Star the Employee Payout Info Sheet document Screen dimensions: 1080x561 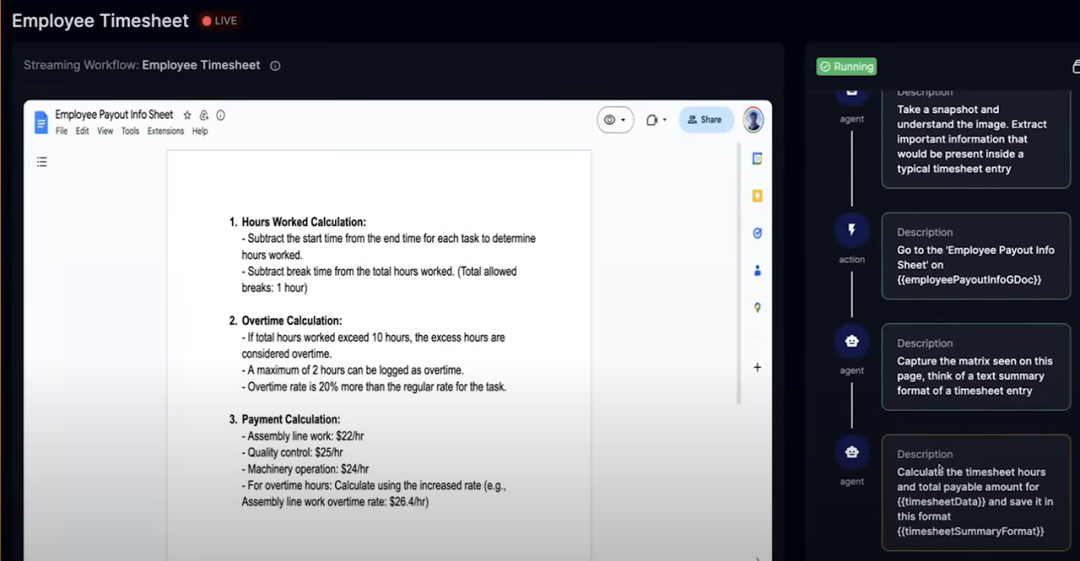(187, 115)
